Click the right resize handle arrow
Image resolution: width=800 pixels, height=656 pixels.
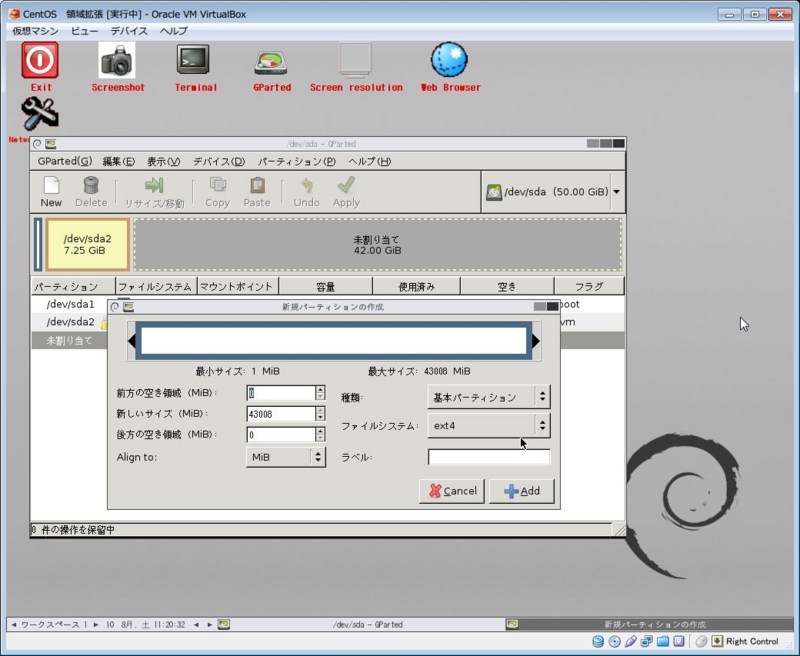pos(536,341)
